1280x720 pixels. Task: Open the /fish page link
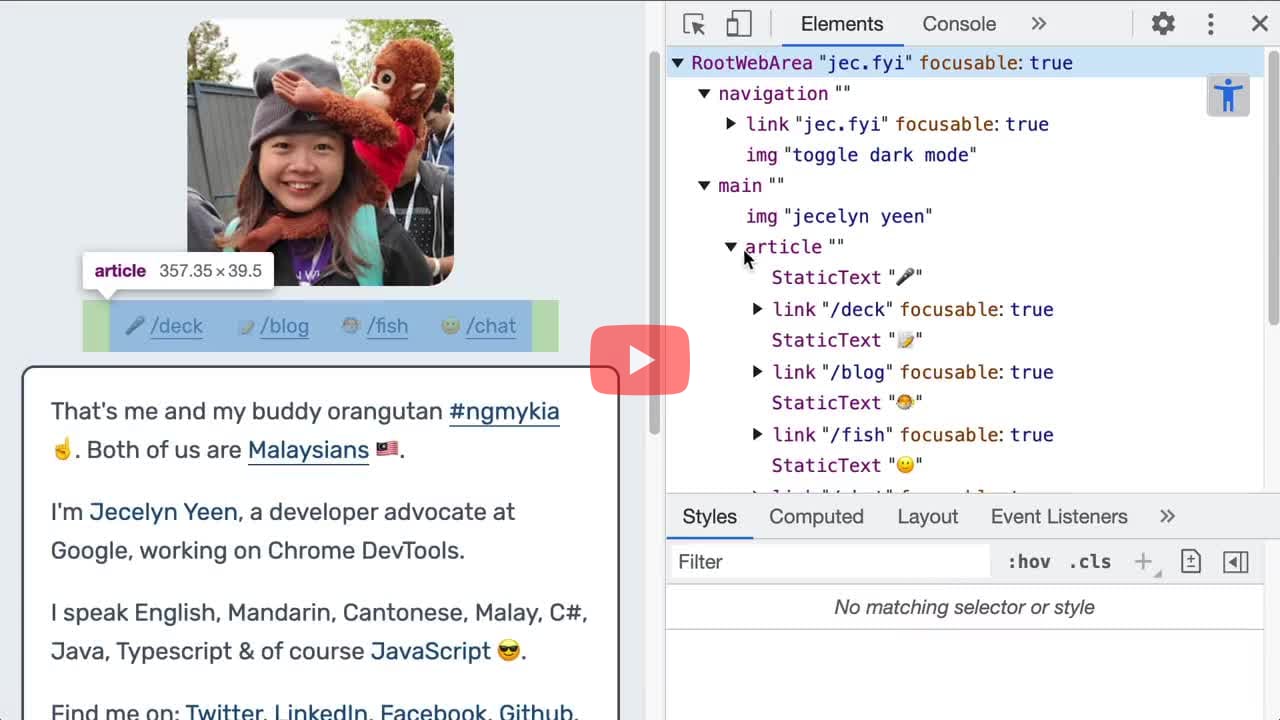[388, 326]
